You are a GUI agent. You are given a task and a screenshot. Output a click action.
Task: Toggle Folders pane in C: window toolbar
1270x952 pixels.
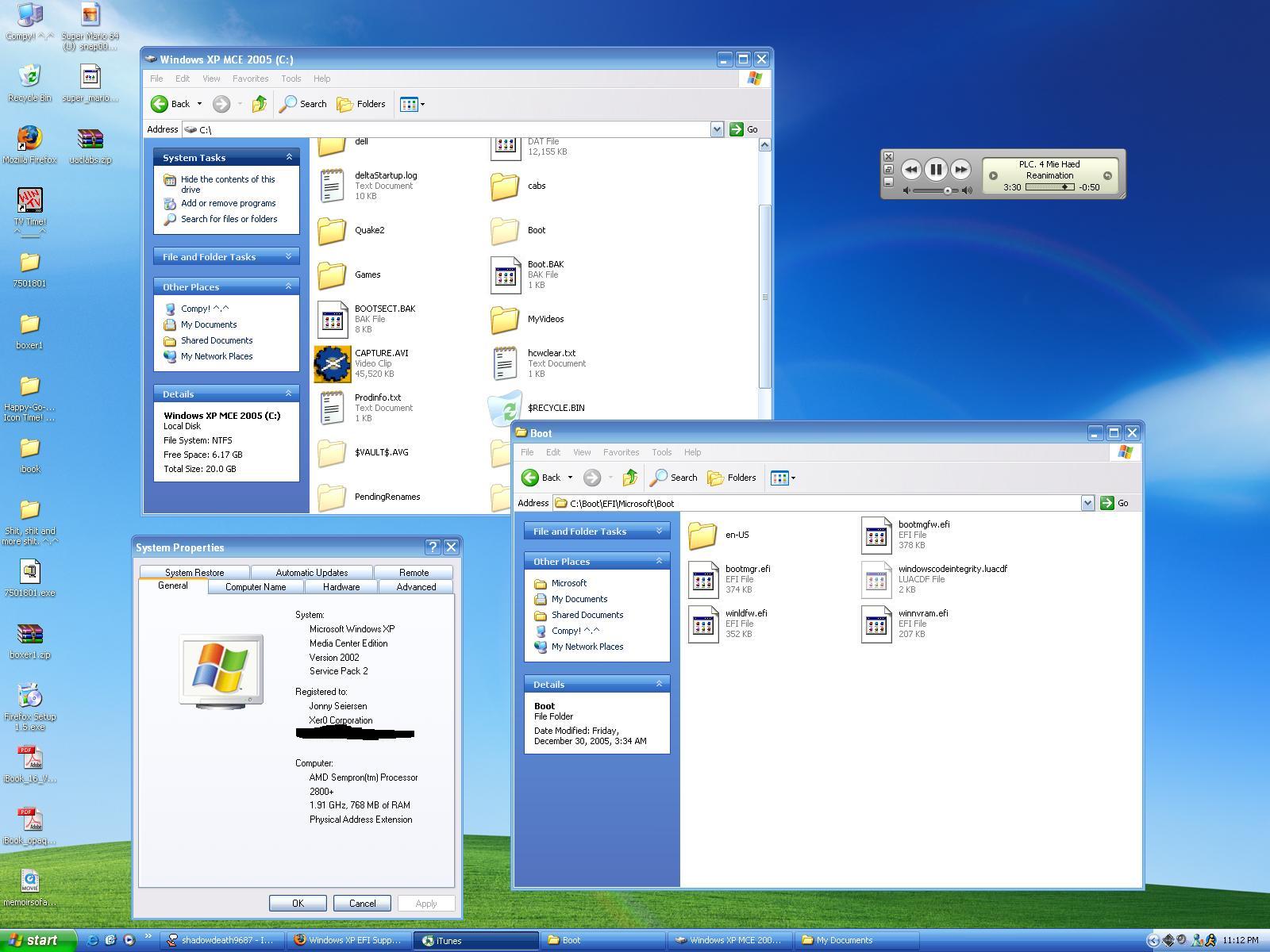[x=361, y=104]
